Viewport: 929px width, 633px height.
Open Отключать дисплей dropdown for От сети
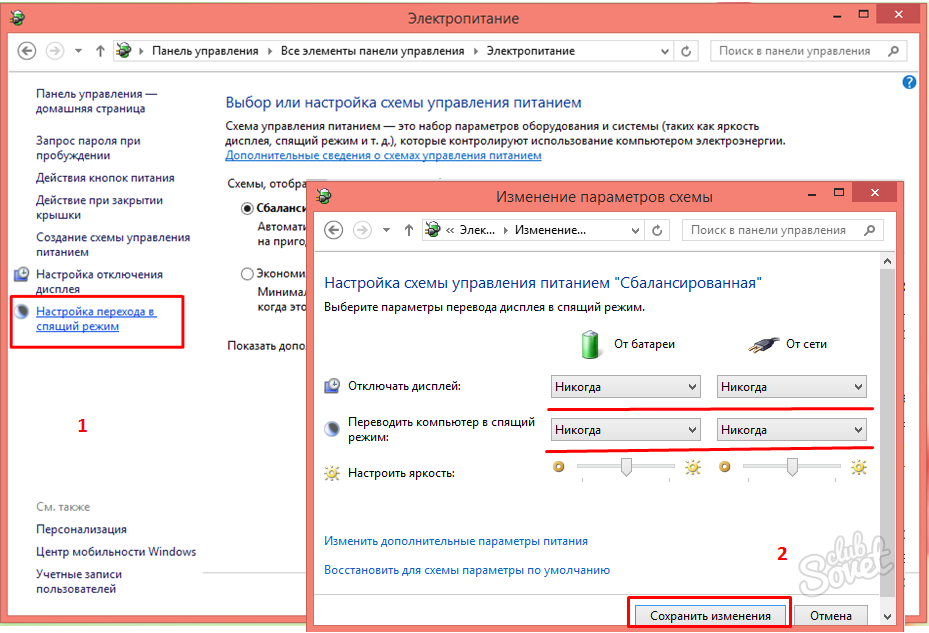792,387
